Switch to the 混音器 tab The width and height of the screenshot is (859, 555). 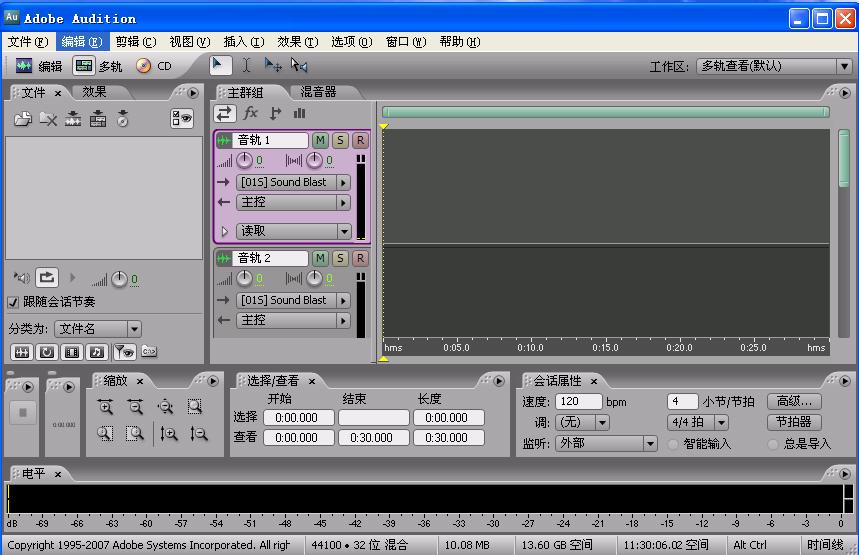318,92
